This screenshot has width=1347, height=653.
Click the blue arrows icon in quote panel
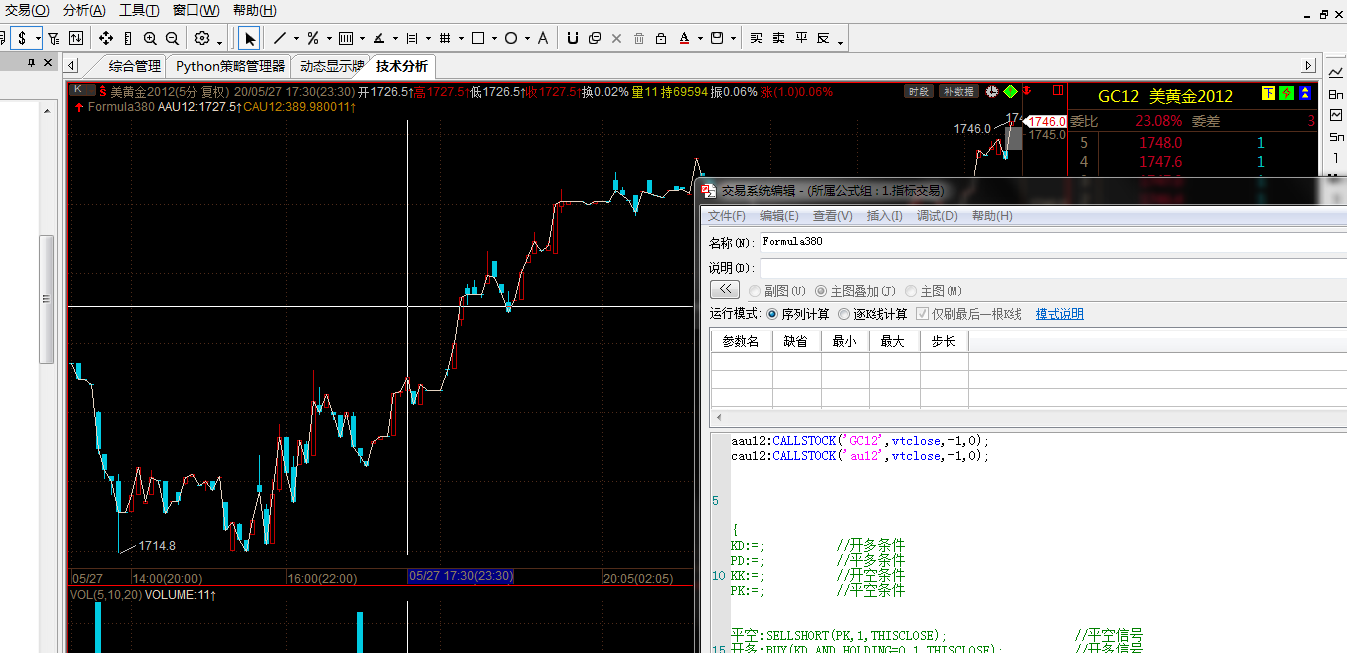click(1305, 94)
